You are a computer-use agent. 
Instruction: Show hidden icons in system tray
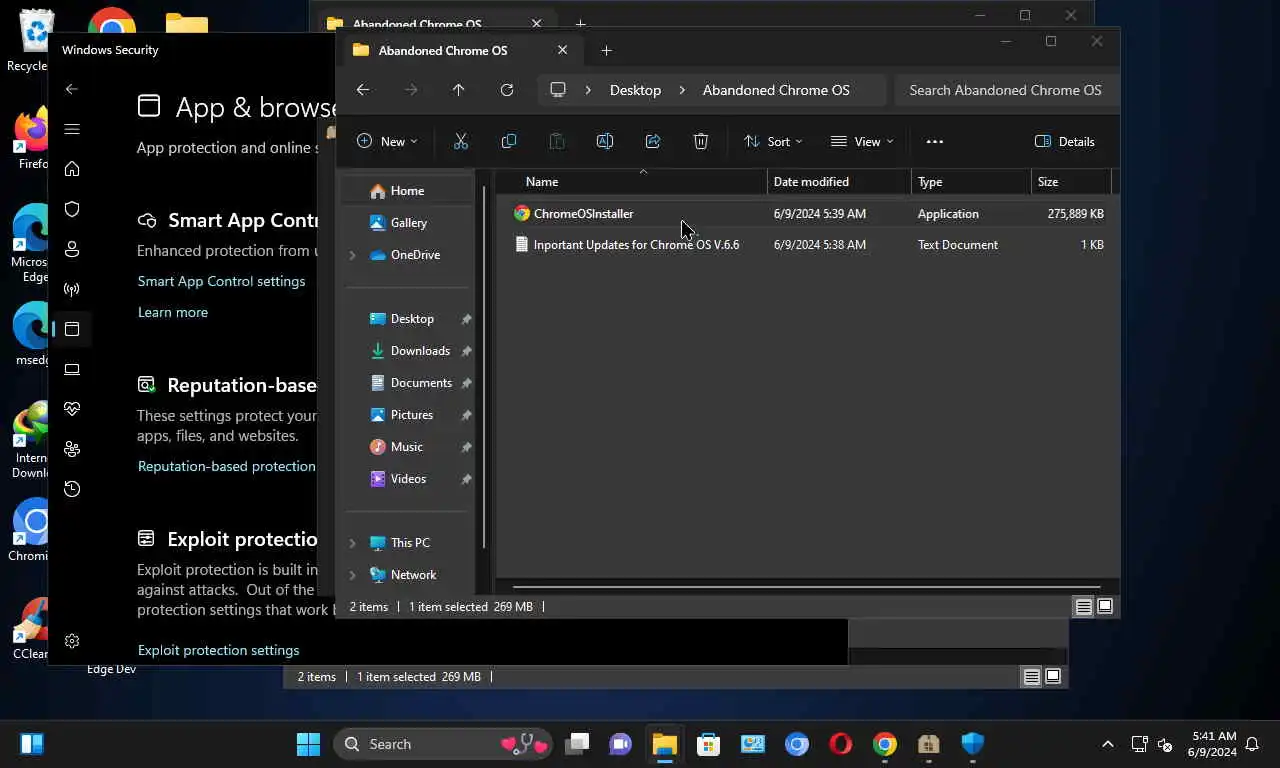pyautogui.click(x=1107, y=744)
